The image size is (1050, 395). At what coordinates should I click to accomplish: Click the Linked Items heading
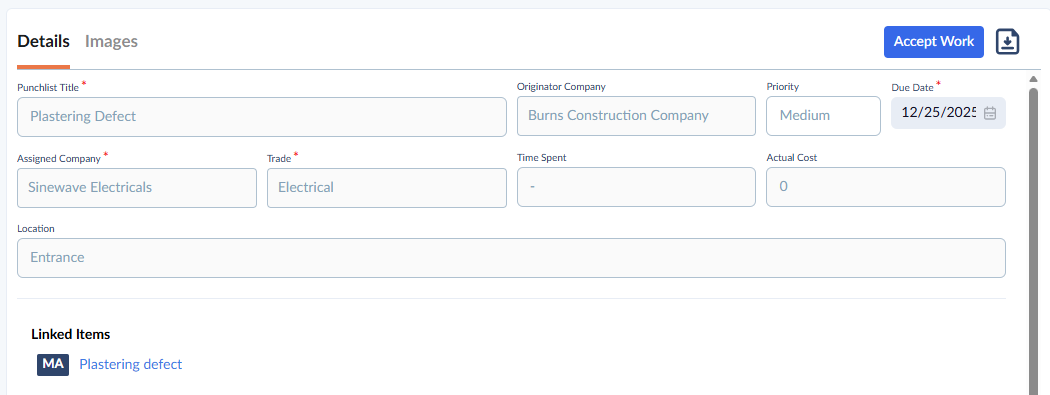click(x=71, y=334)
